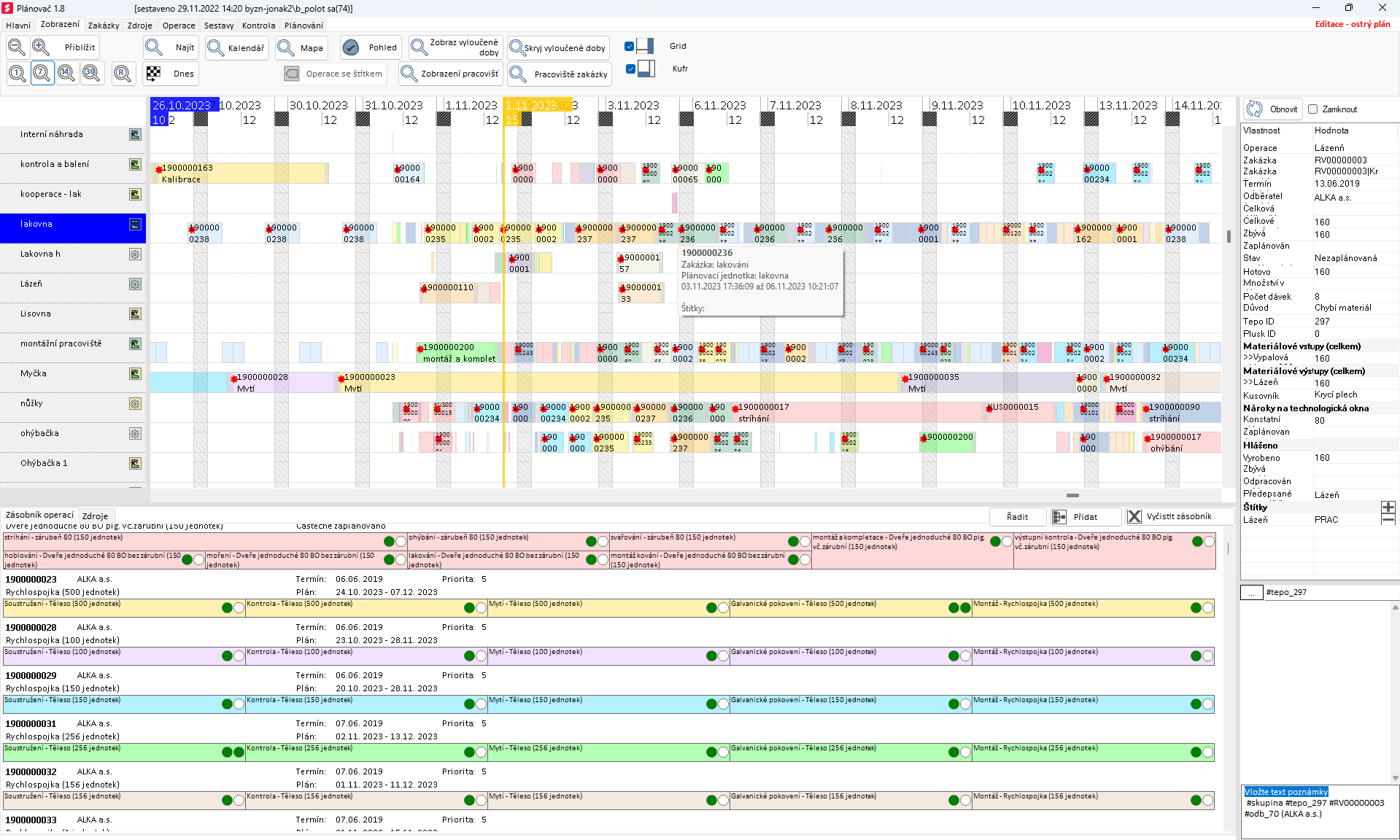The image size is (1400, 840).
Task: Click the gear icon beside Lázeň row
Action: click(135, 284)
